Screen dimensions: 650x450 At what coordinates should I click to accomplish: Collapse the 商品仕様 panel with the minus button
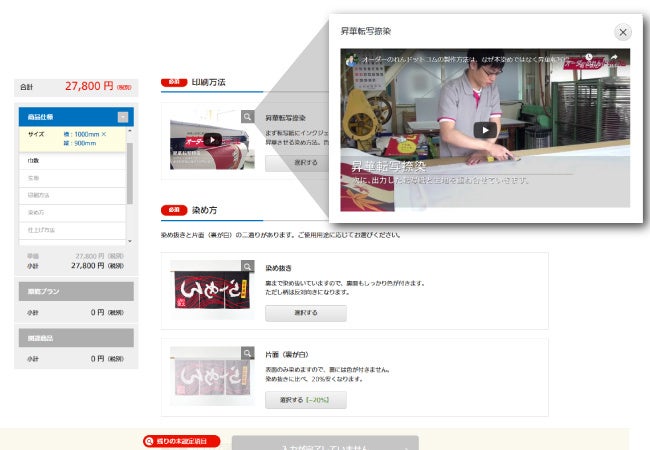tap(123, 117)
